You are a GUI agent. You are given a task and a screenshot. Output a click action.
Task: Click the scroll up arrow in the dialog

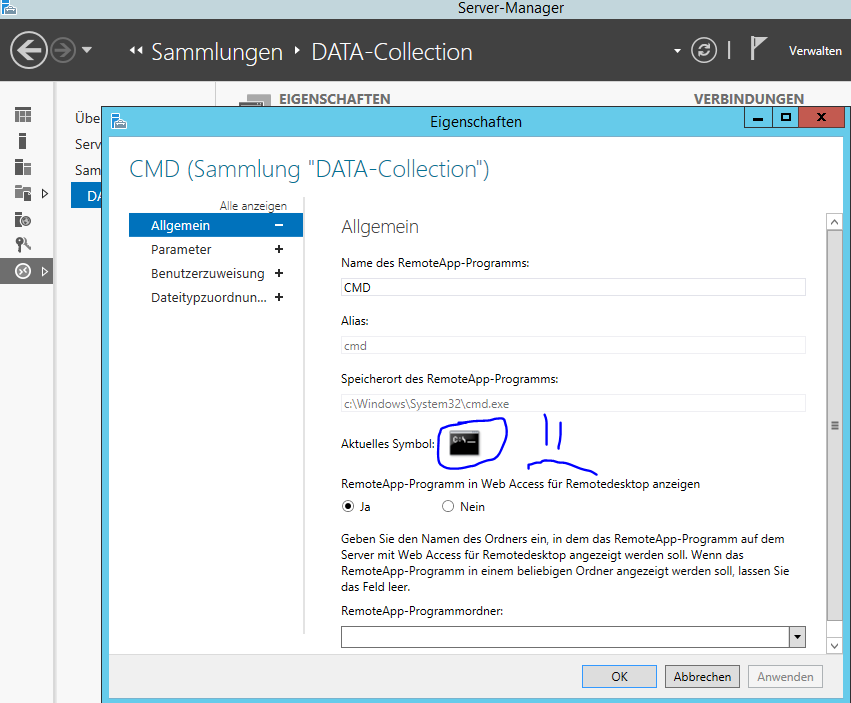coord(834,221)
